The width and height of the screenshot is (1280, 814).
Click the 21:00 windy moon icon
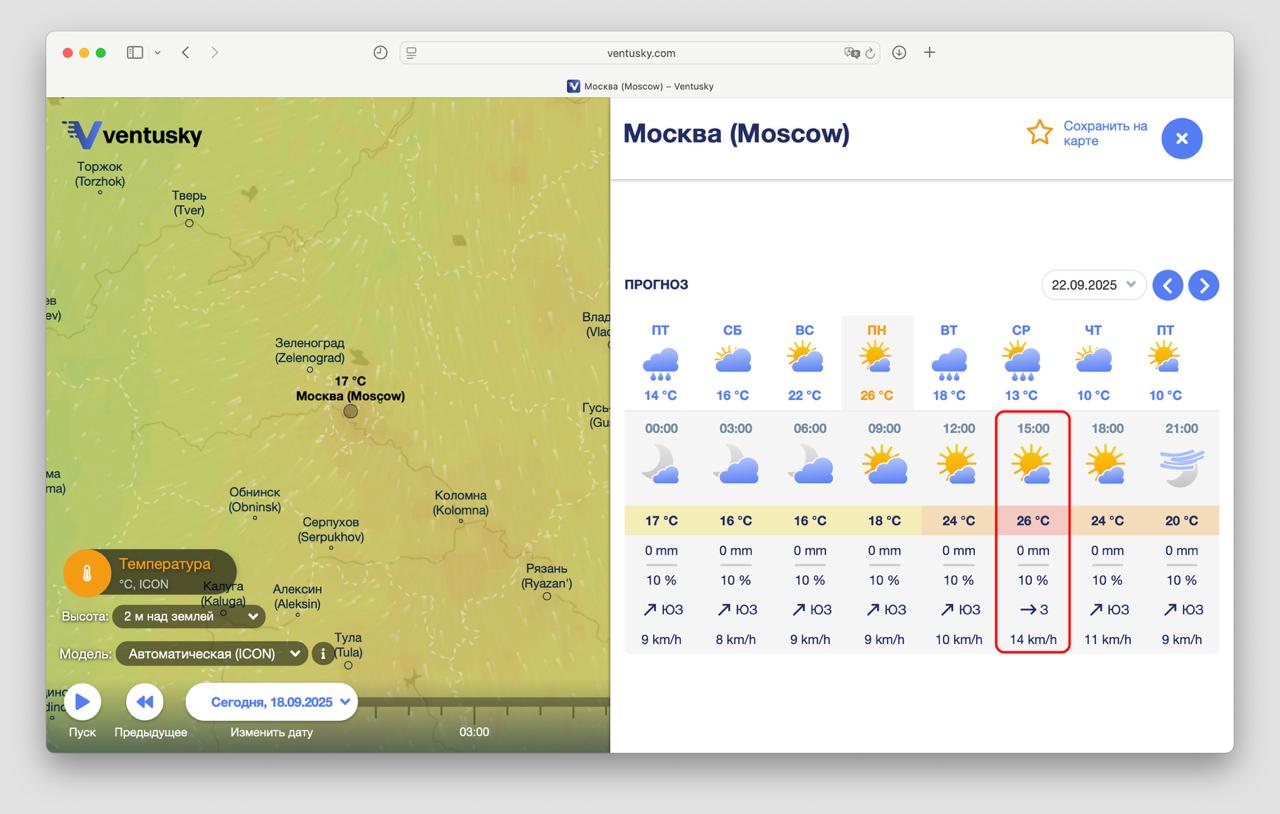click(x=1181, y=466)
